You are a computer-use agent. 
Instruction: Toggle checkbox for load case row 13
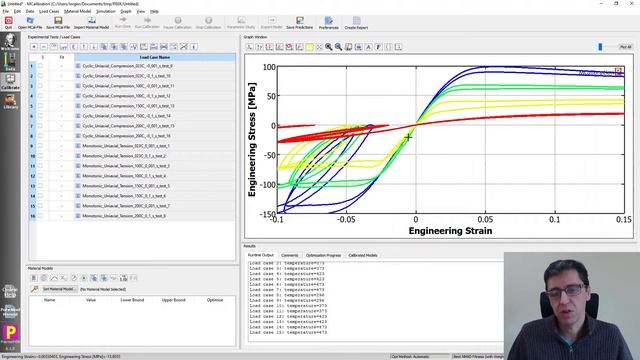40,186
